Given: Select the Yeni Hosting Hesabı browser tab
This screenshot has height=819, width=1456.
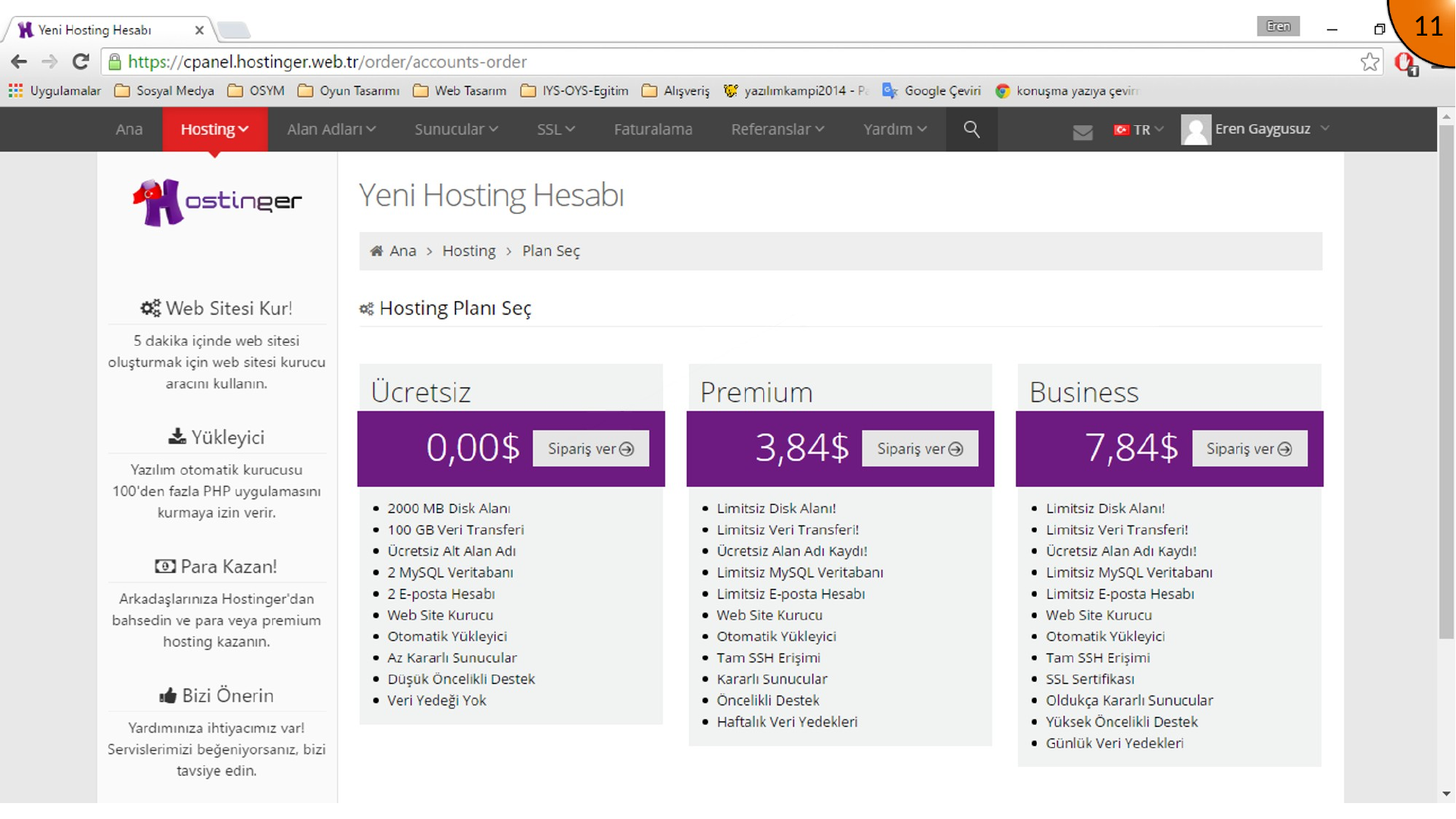Looking at the screenshot, I should [108, 30].
